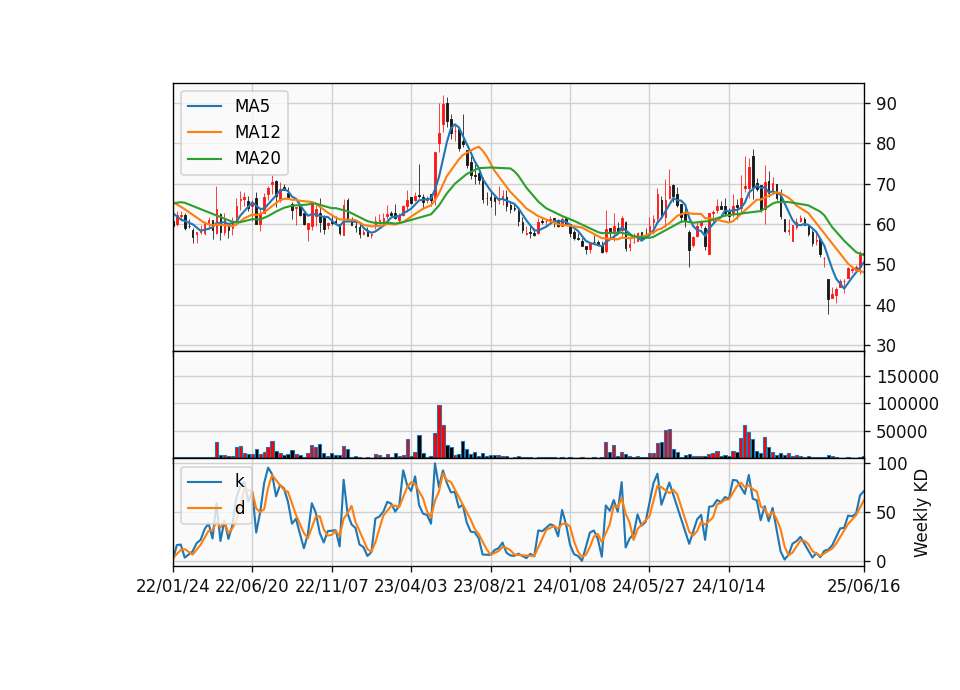Screen dimensions: 960x690
Task: Click the blue MA5 legend line sample
Action: point(204,107)
